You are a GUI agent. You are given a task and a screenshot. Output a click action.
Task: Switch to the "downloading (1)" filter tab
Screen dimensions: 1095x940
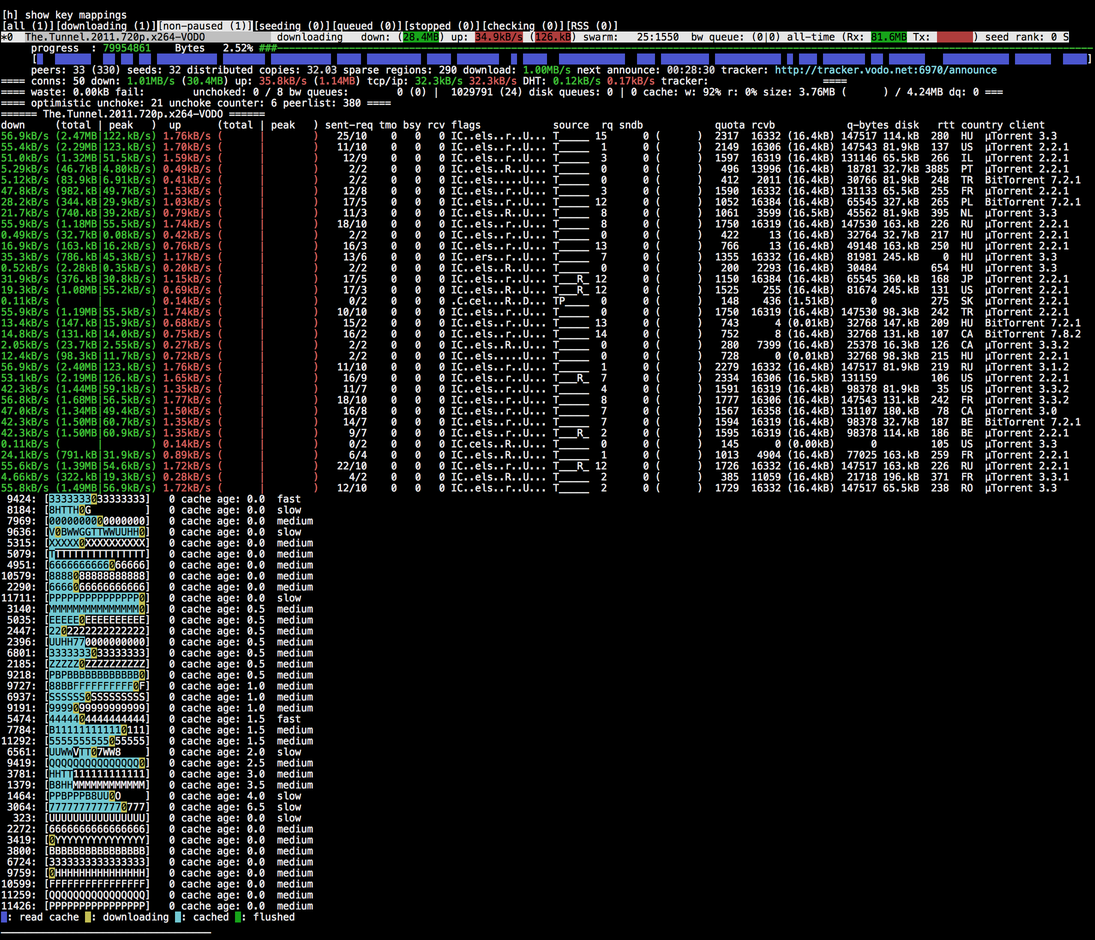pos(106,26)
